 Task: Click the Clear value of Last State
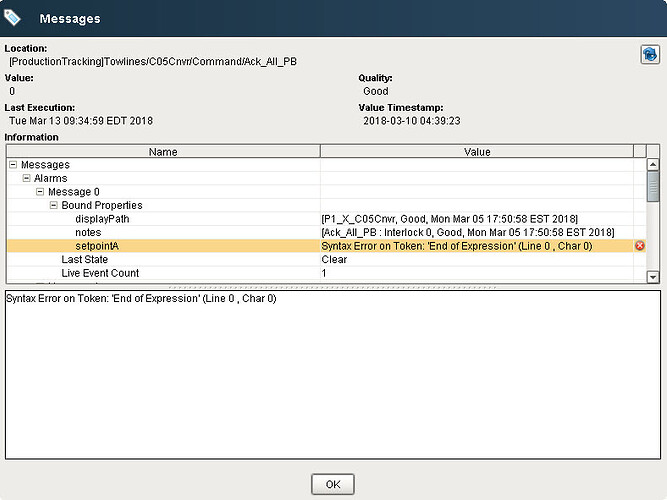point(334,260)
